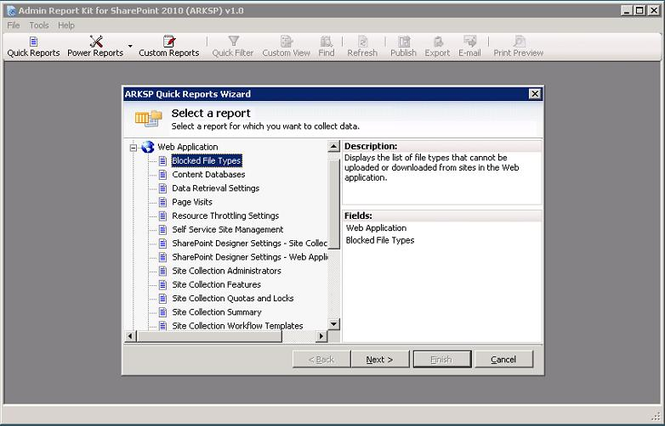Expand the Power Reports dropdown arrow
665x426 pixels.
[130, 46]
